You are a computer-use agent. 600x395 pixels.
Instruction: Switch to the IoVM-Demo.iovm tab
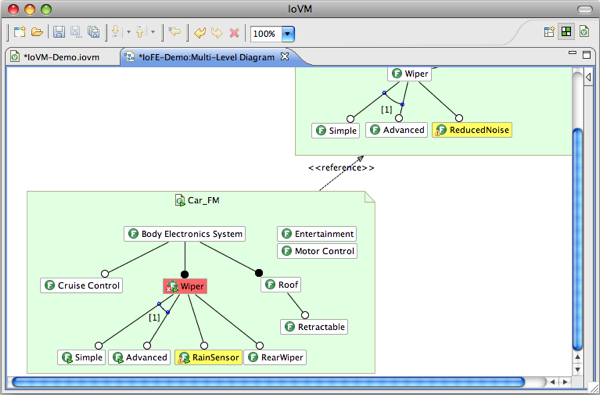(63, 57)
